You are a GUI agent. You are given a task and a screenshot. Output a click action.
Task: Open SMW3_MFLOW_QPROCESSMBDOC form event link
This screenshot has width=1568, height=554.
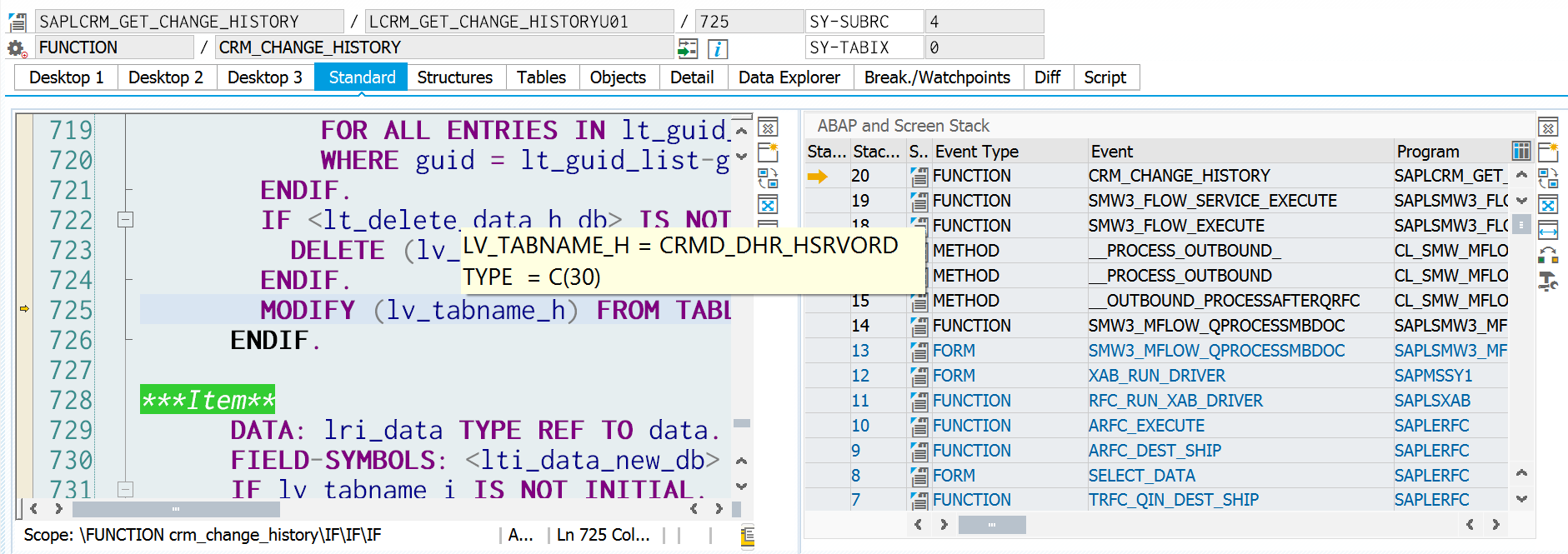1216,351
